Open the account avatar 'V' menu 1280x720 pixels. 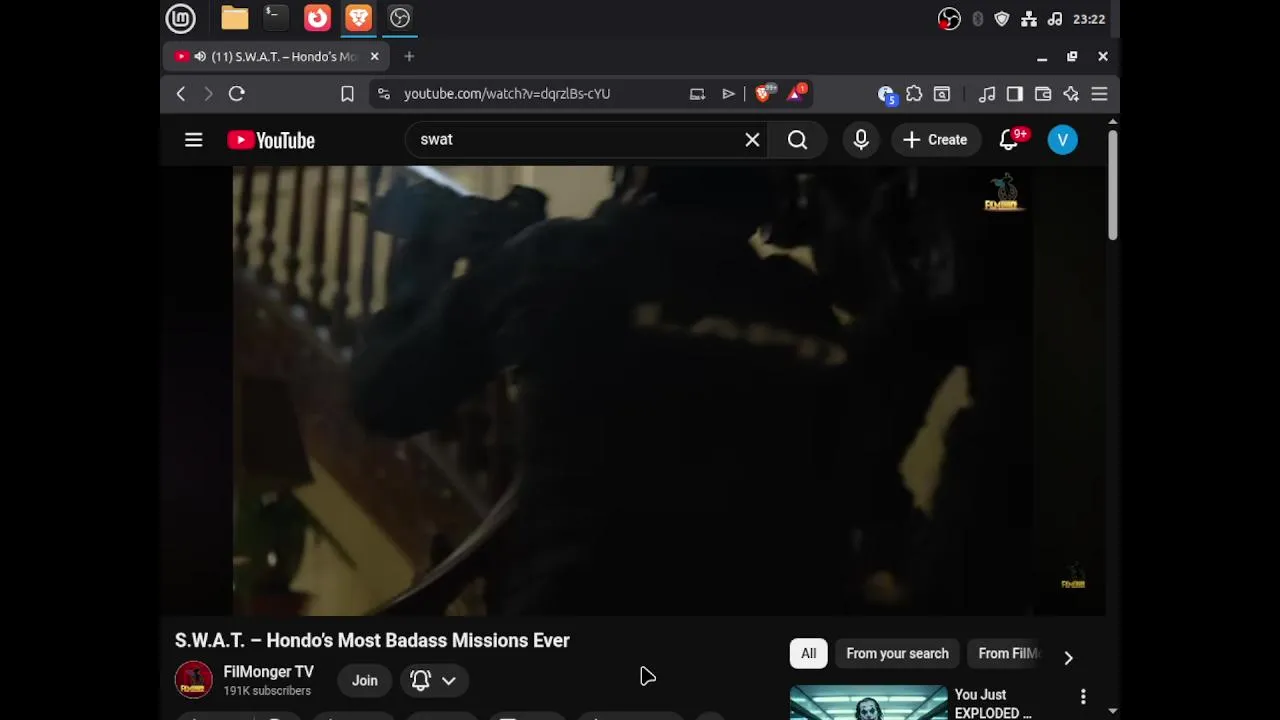(x=1063, y=140)
